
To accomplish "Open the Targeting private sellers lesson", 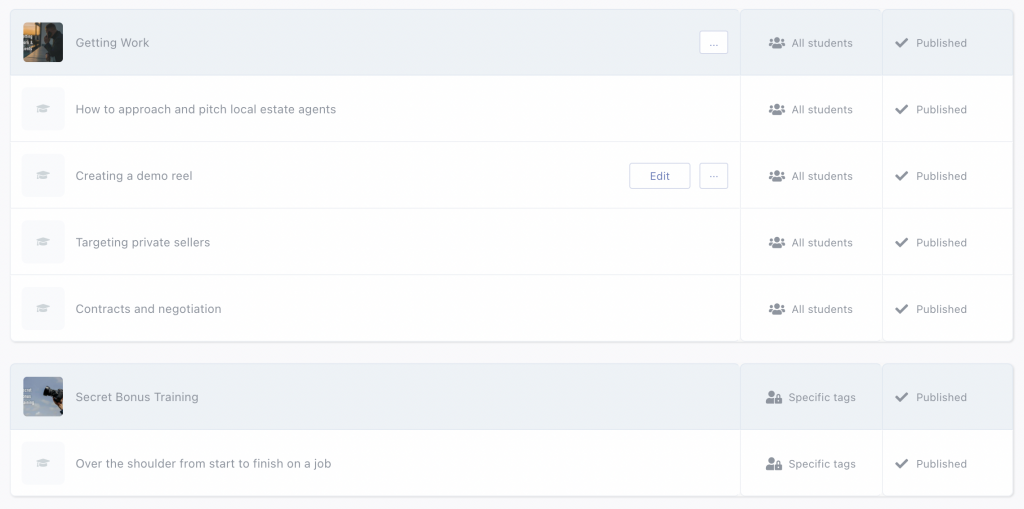I will coord(143,242).
